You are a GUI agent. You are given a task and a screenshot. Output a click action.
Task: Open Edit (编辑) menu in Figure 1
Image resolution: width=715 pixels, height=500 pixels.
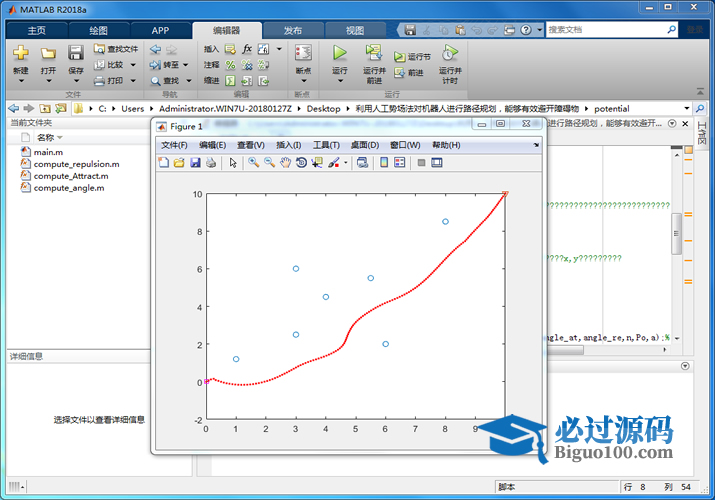[x=212, y=145]
